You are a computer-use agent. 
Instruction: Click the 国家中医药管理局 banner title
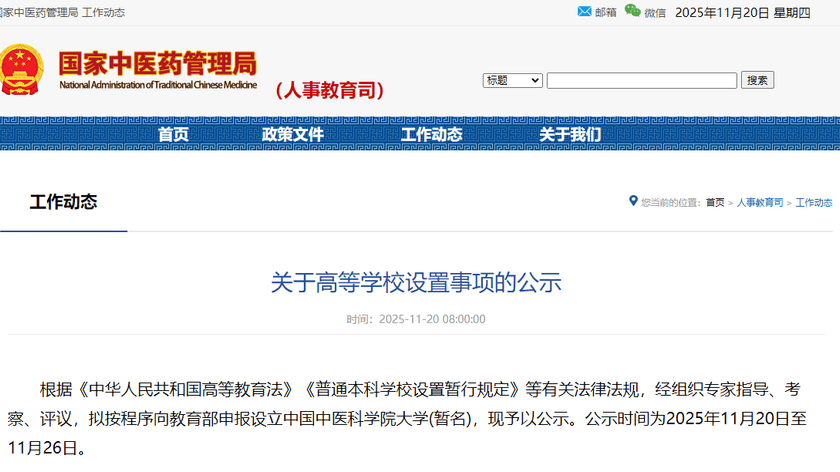pyautogui.click(x=157, y=63)
